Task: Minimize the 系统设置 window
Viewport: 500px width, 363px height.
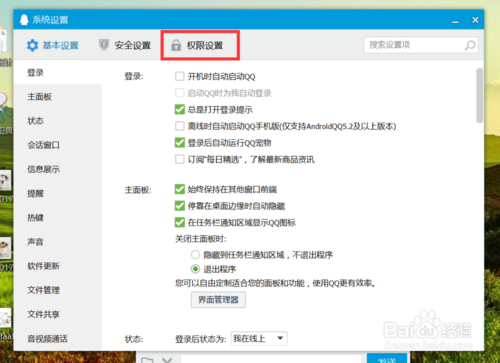Action: click(455, 21)
